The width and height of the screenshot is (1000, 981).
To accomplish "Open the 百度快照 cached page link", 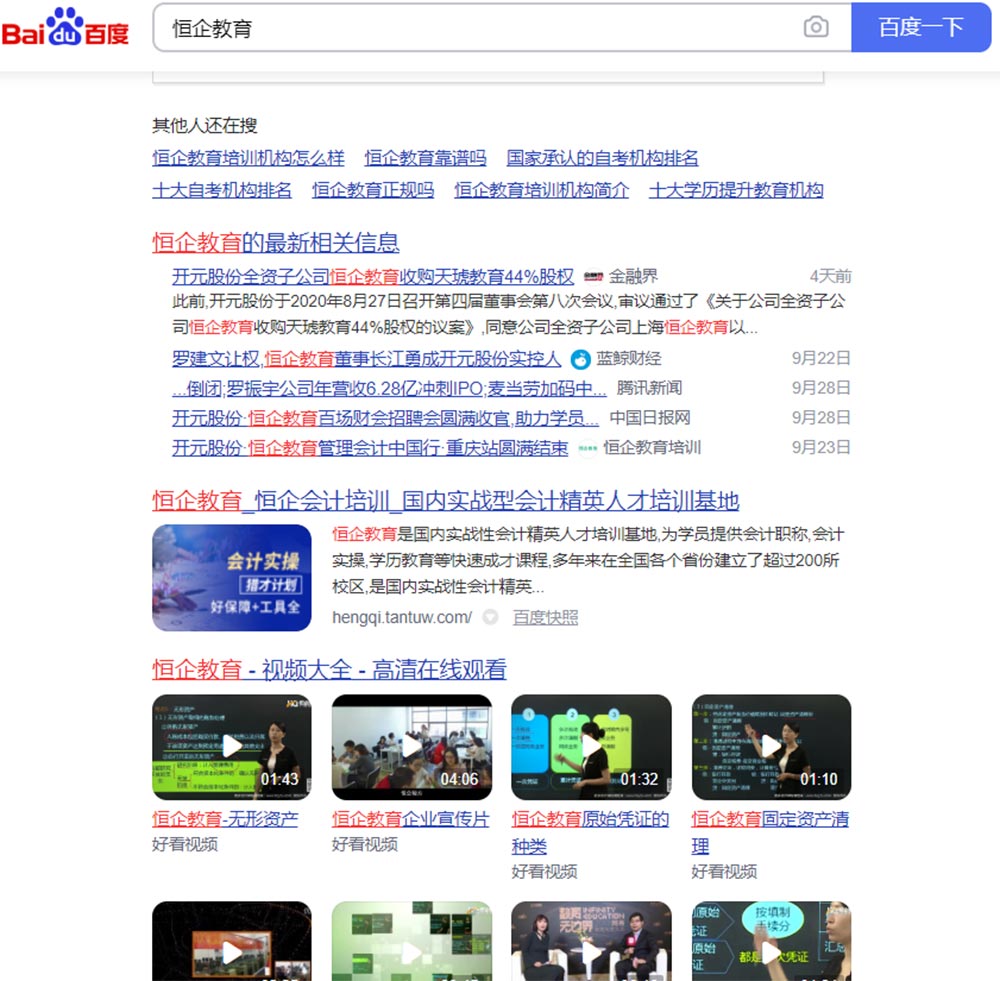I will click(x=545, y=618).
